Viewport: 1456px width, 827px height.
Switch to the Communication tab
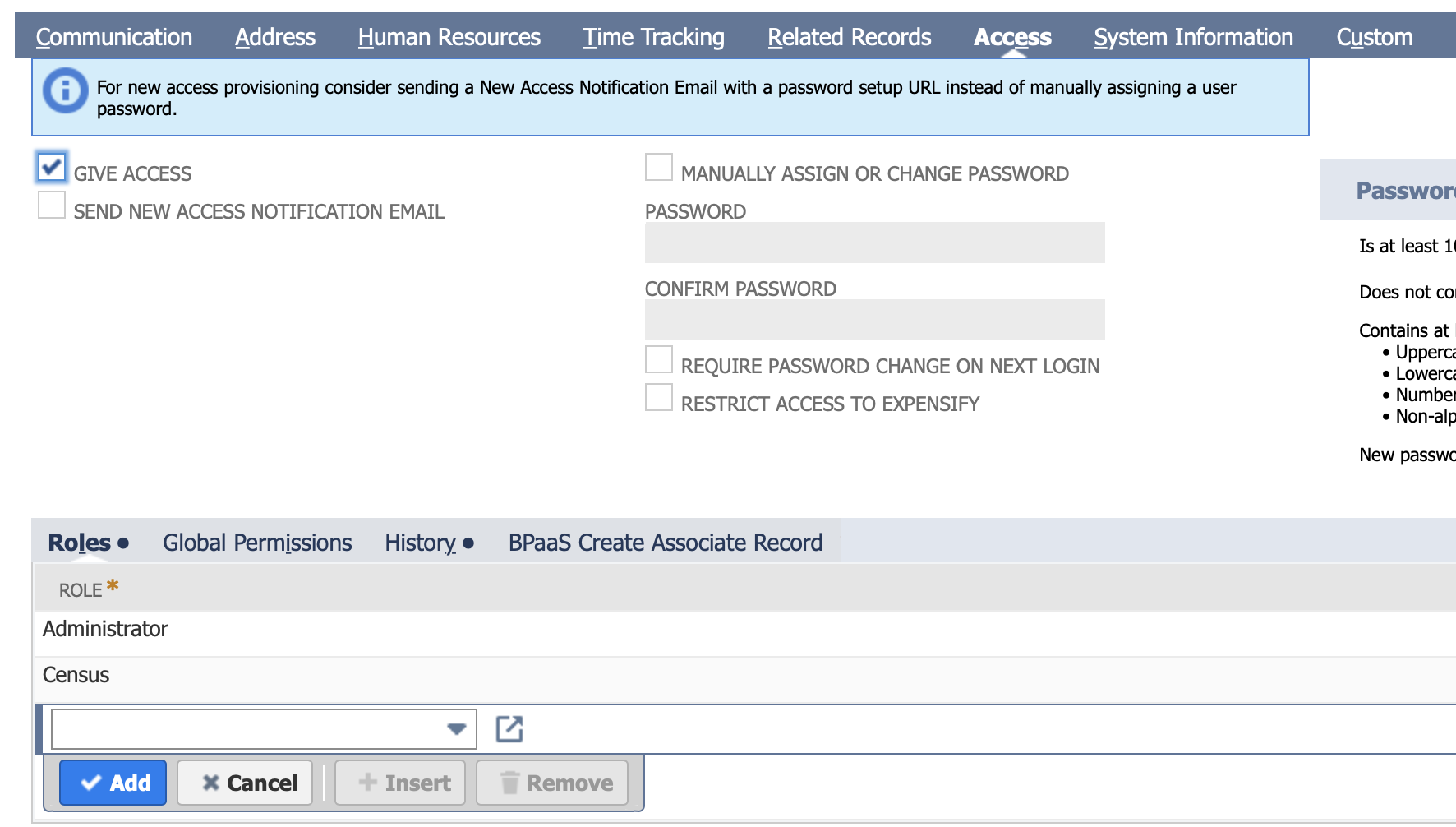click(x=114, y=37)
